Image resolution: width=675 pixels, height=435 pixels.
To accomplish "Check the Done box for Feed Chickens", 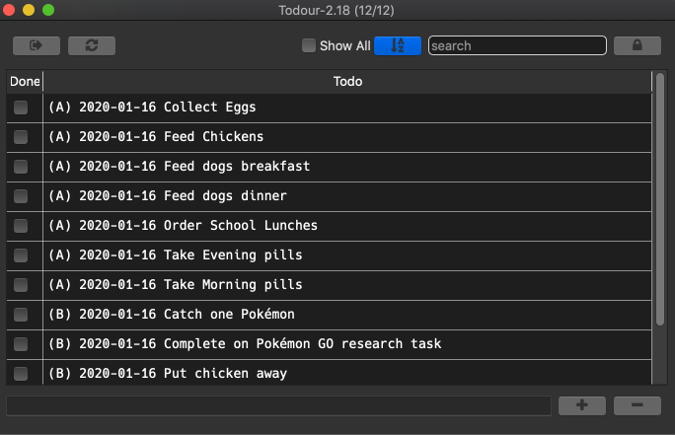I will pos(21,137).
